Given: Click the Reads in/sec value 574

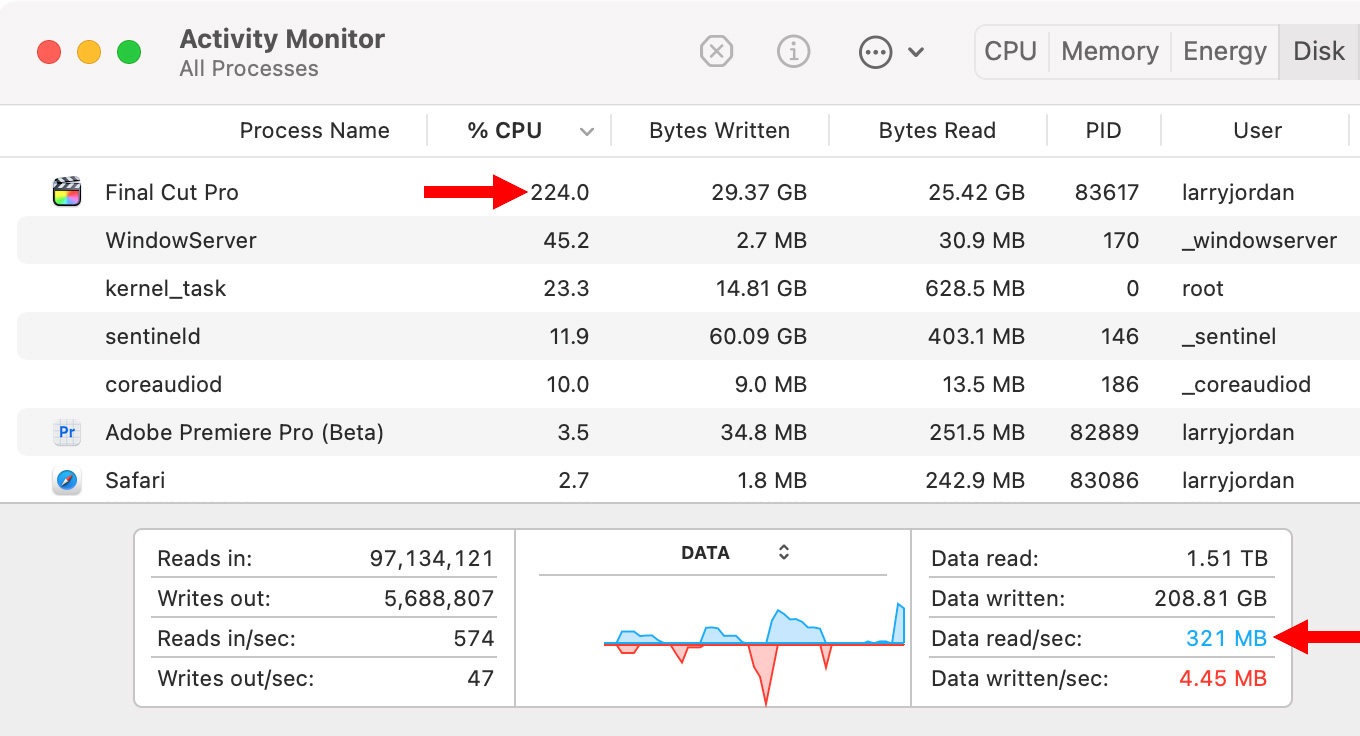Looking at the screenshot, I should click(x=474, y=638).
